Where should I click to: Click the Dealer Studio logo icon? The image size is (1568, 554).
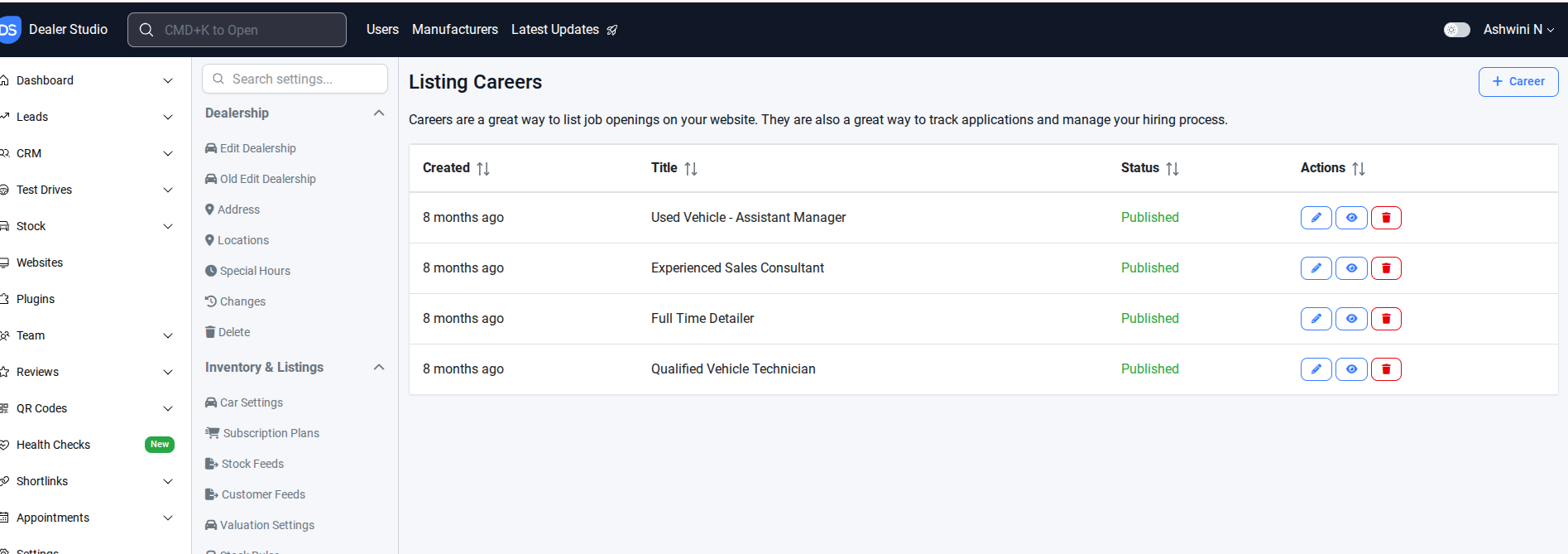tap(8, 30)
